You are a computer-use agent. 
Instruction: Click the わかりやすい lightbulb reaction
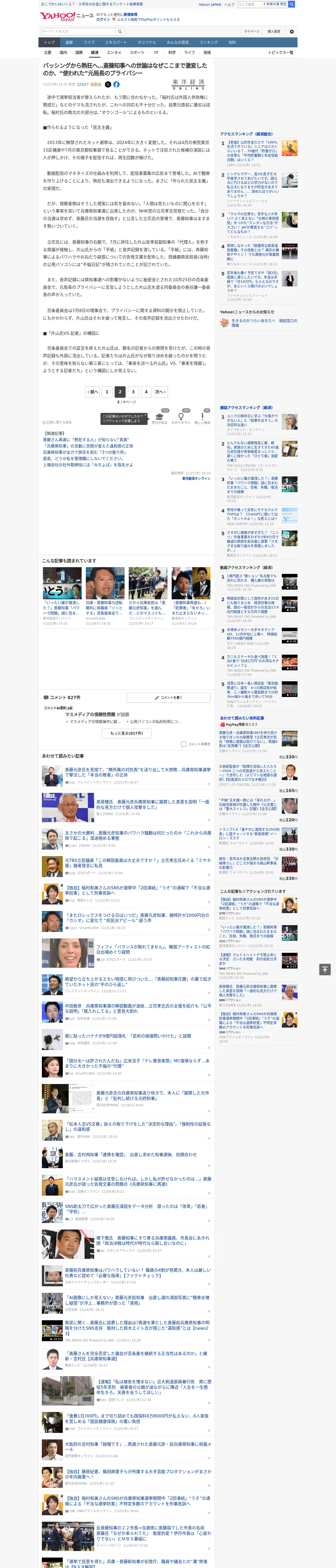[x=181, y=417]
